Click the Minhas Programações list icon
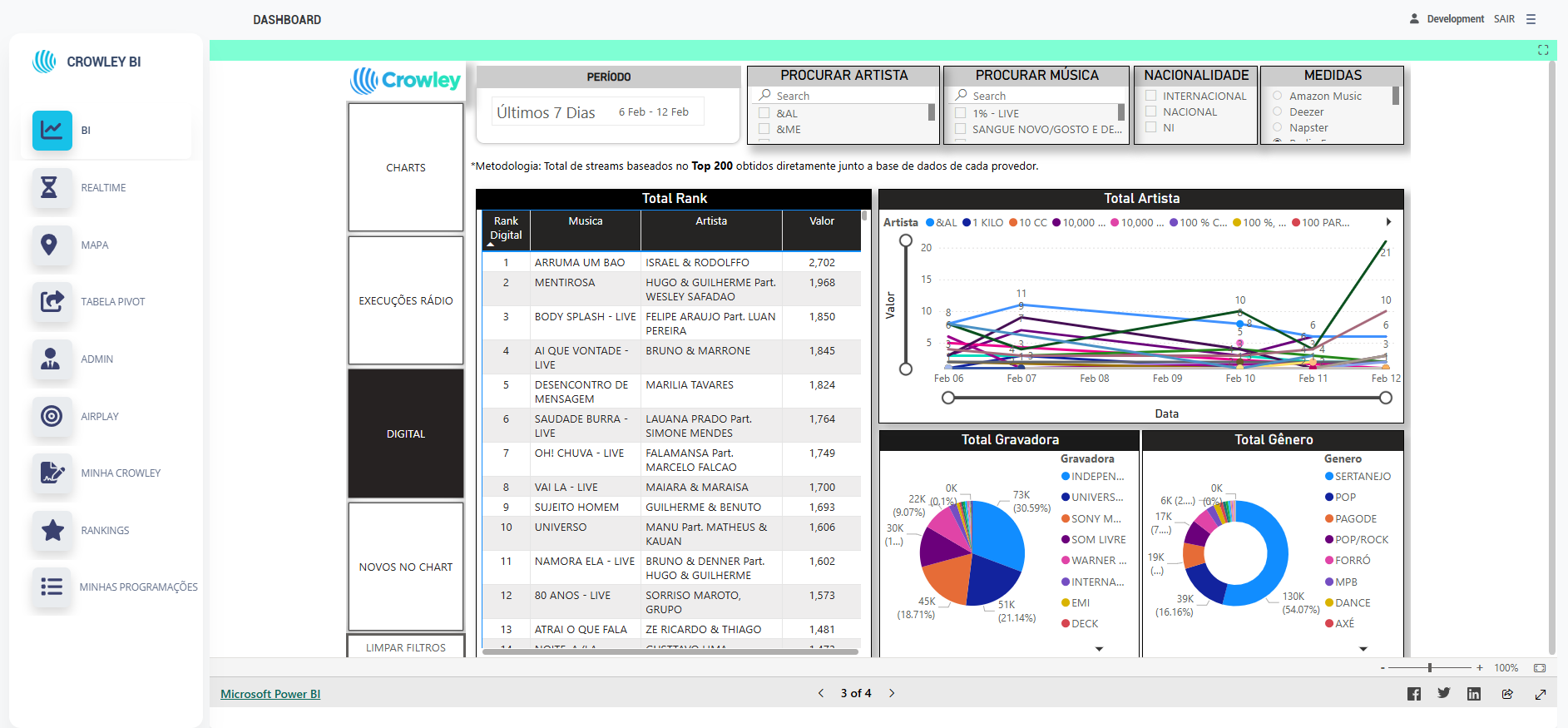Viewport: 1568px width, 728px height. click(52, 587)
